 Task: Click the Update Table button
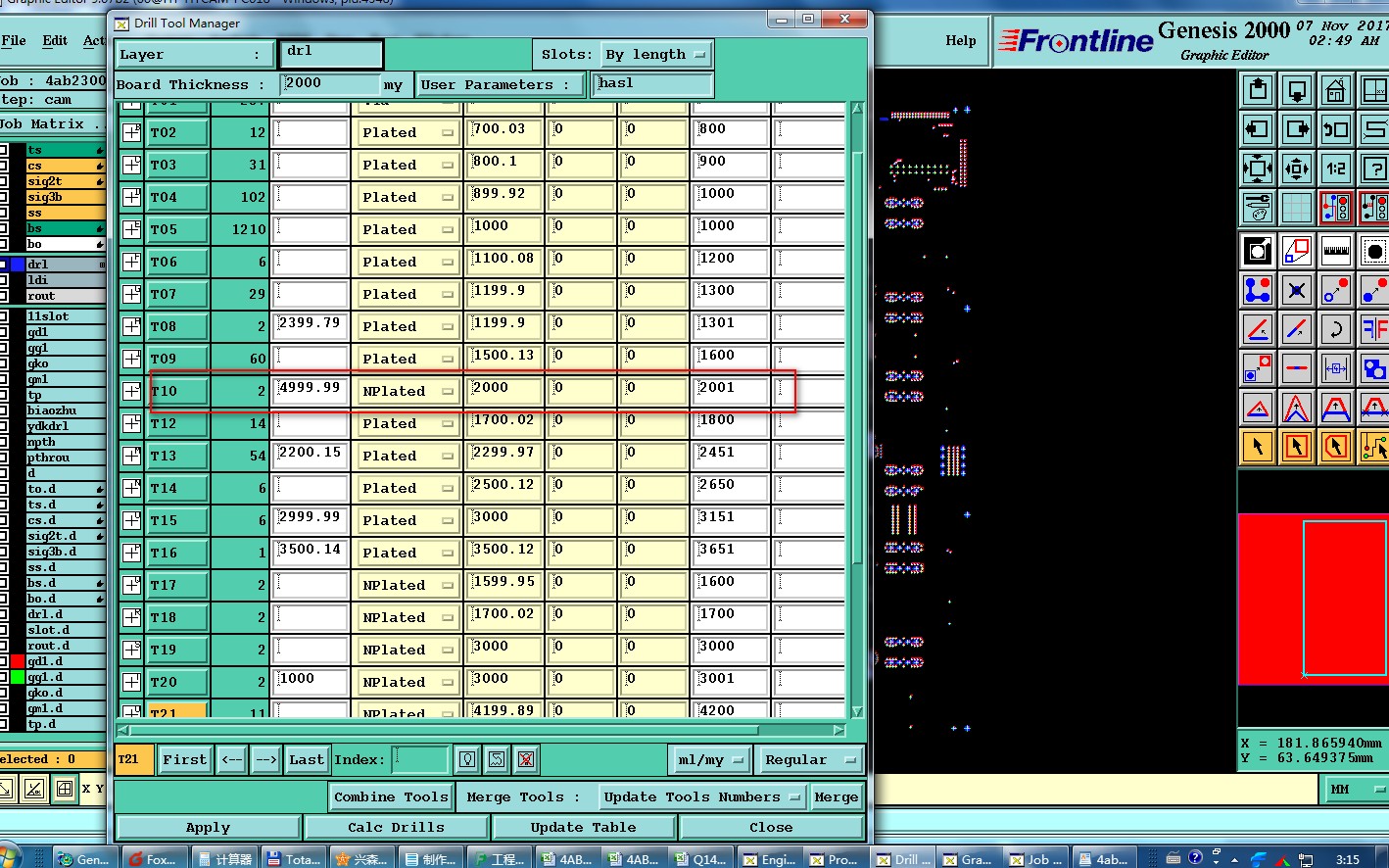(x=583, y=827)
